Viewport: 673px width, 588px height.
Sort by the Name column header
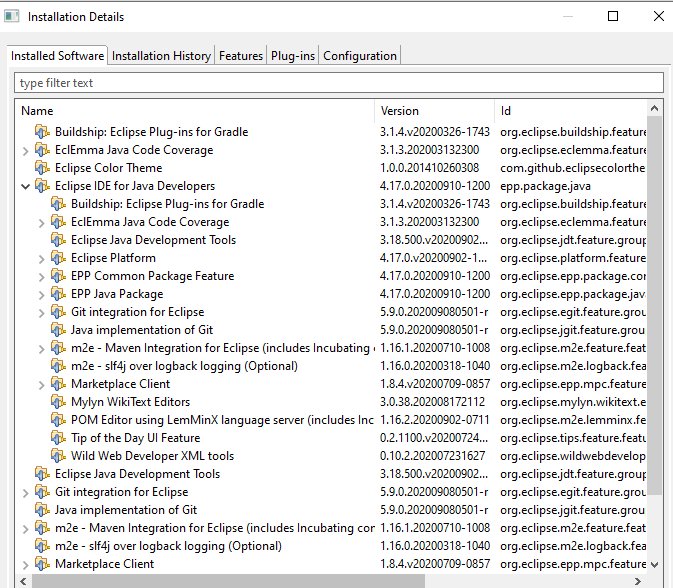pyautogui.click(x=195, y=111)
